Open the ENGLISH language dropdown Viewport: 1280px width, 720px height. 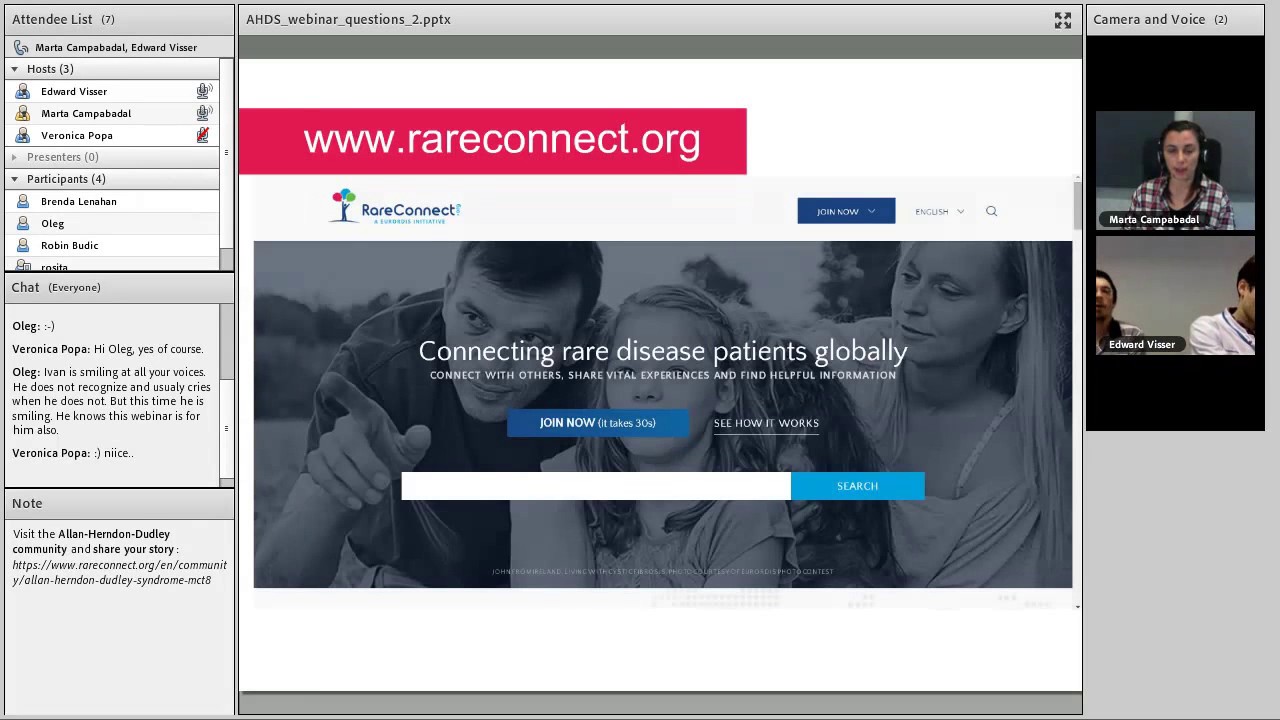tap(939, 211)
